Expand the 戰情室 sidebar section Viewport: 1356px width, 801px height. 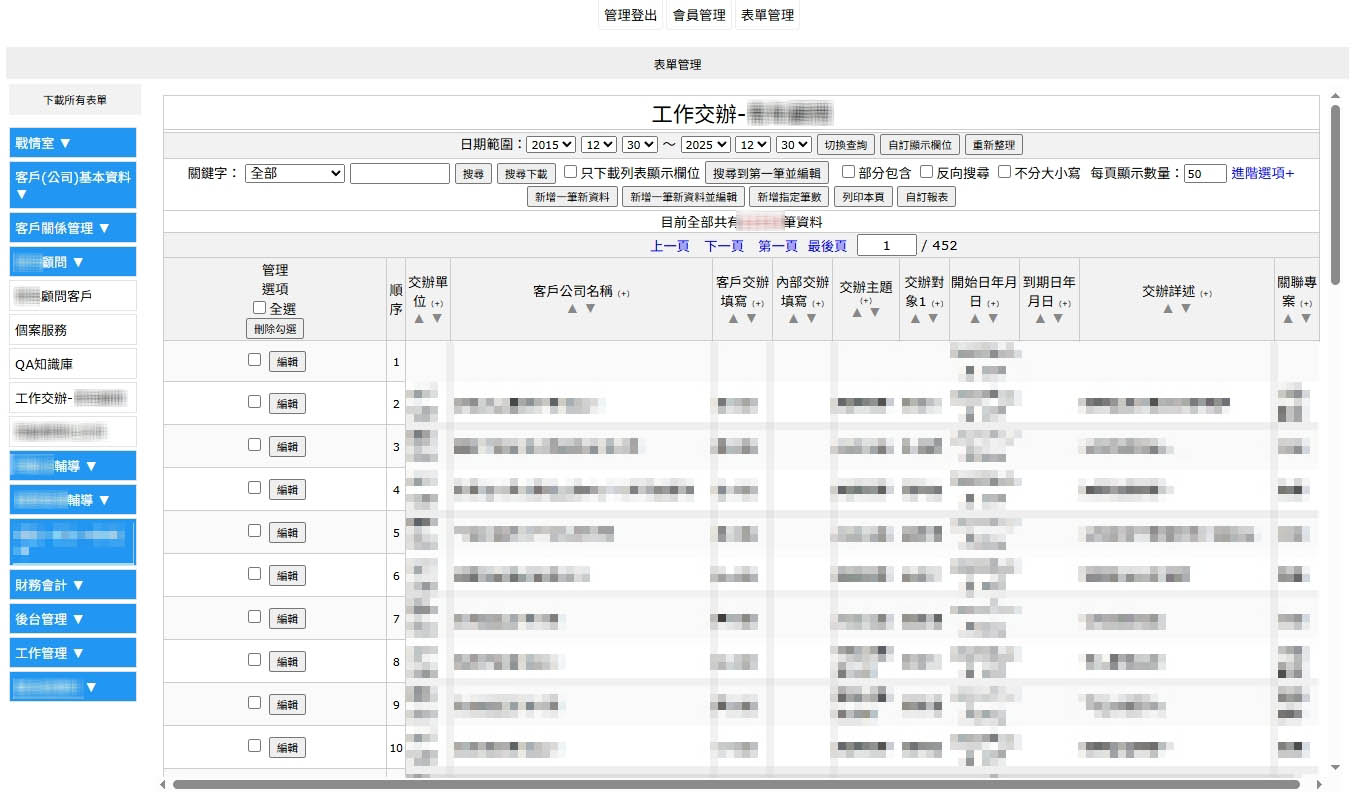pos(73,143)
